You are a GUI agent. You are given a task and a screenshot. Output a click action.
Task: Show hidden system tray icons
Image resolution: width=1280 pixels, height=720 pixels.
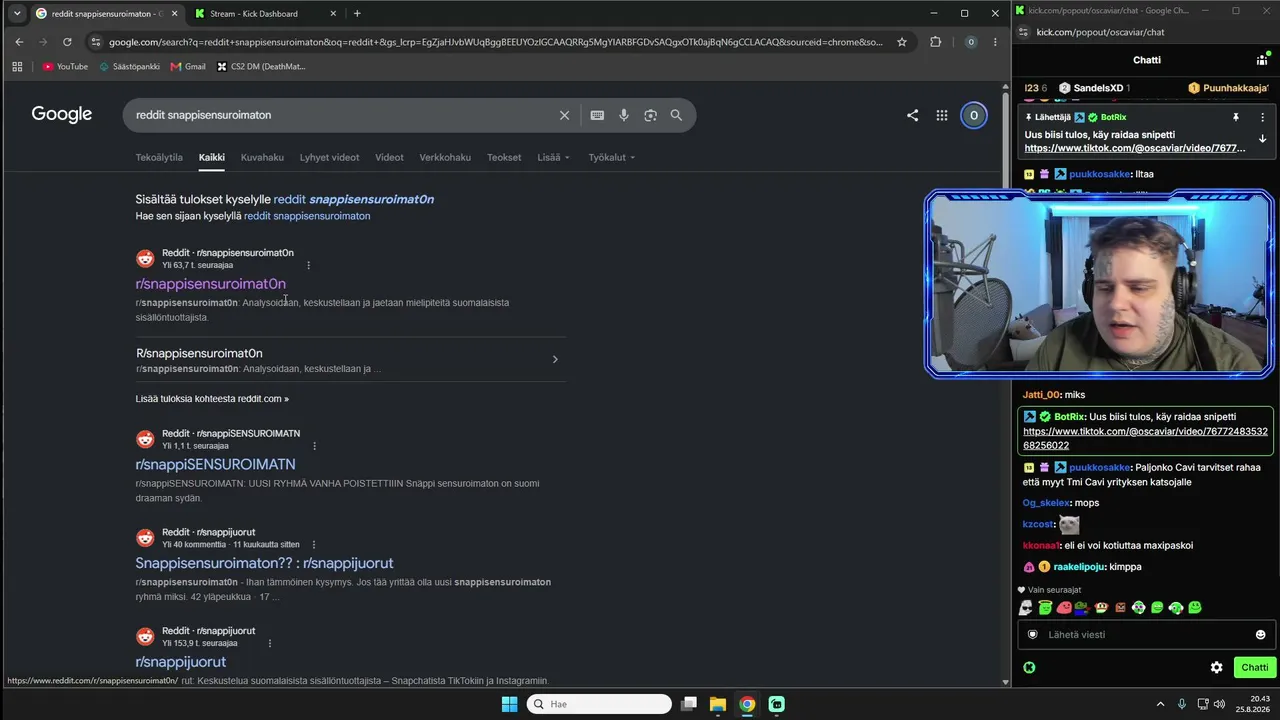pos(1160,704)
